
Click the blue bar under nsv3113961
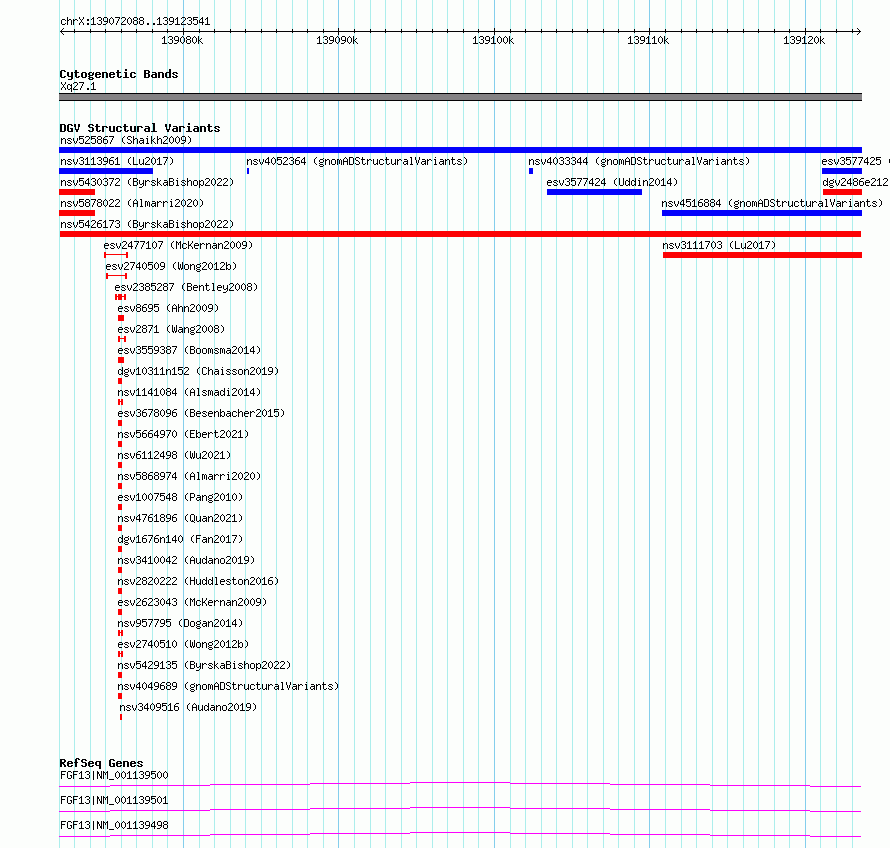coord(106,171)
